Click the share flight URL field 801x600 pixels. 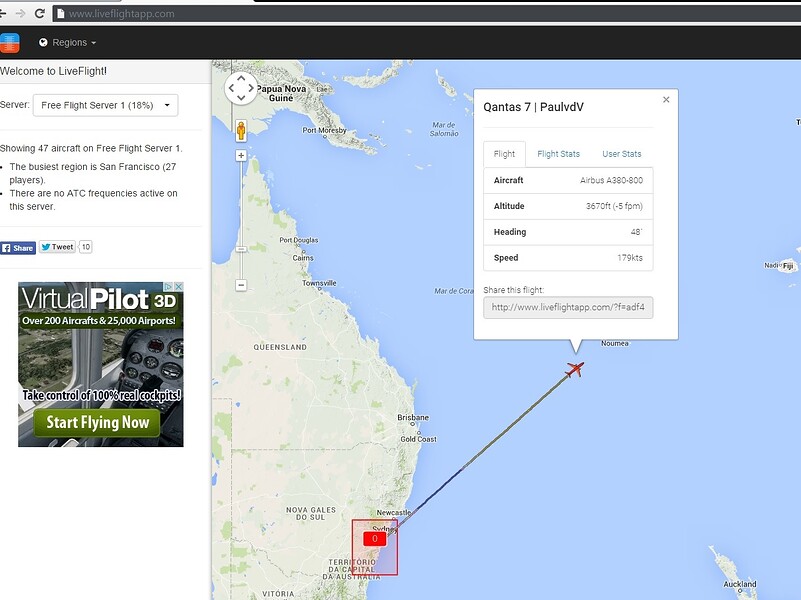pos(568,307)
